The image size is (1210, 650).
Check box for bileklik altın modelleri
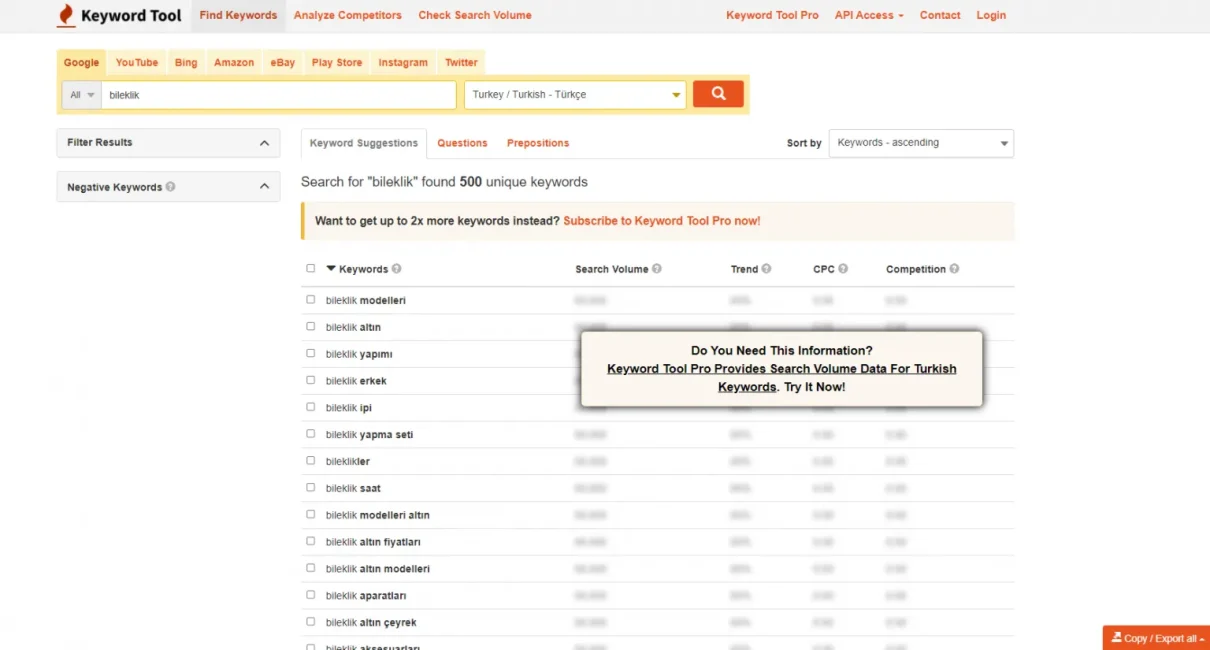(310, 569)
